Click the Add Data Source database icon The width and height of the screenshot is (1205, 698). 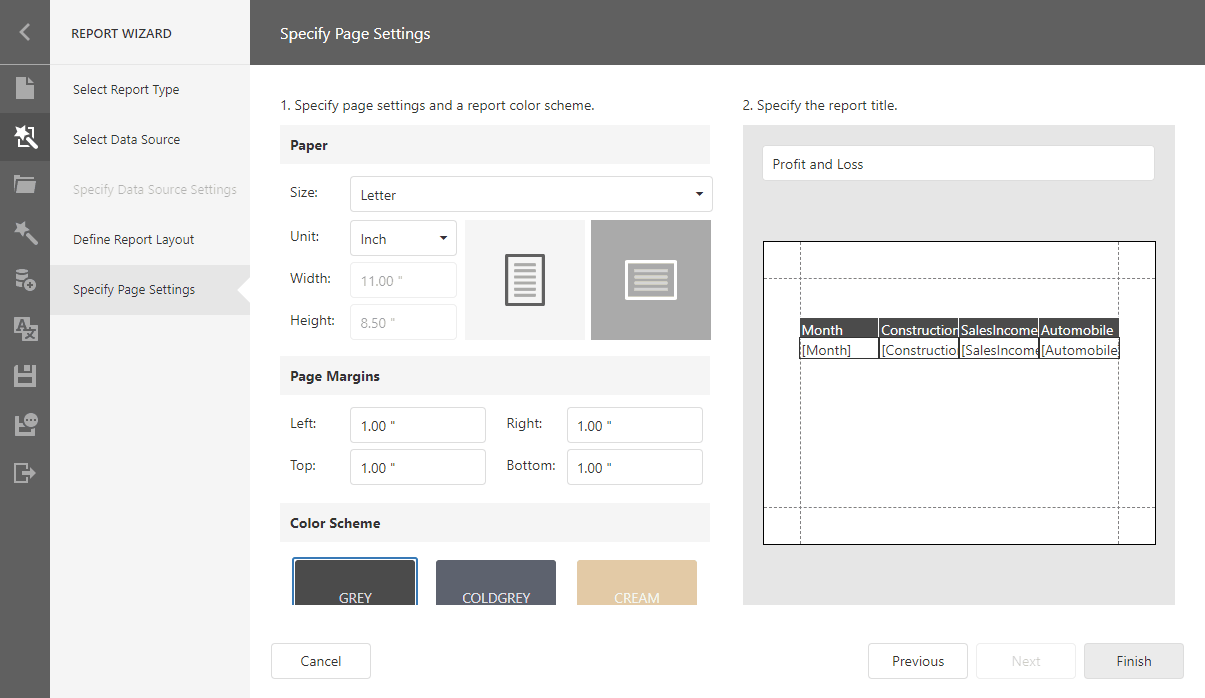click(x=24, y=281)
